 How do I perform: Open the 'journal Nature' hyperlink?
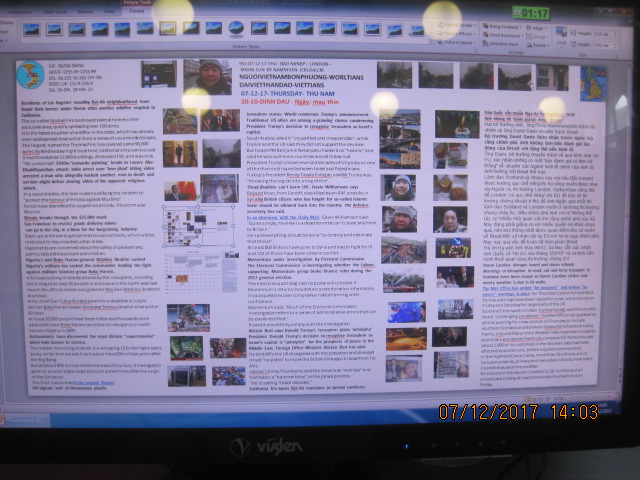coord(96,383)
